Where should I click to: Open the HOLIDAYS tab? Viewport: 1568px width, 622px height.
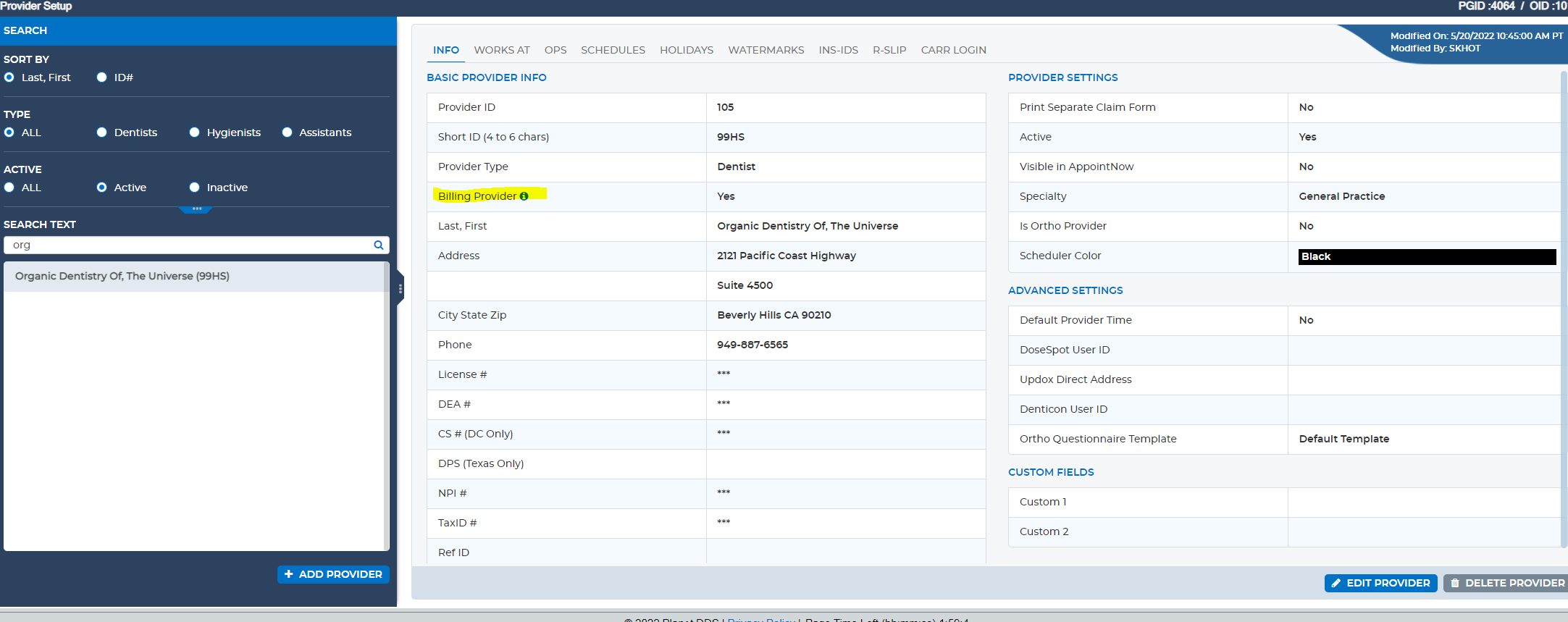pos(687,50)
